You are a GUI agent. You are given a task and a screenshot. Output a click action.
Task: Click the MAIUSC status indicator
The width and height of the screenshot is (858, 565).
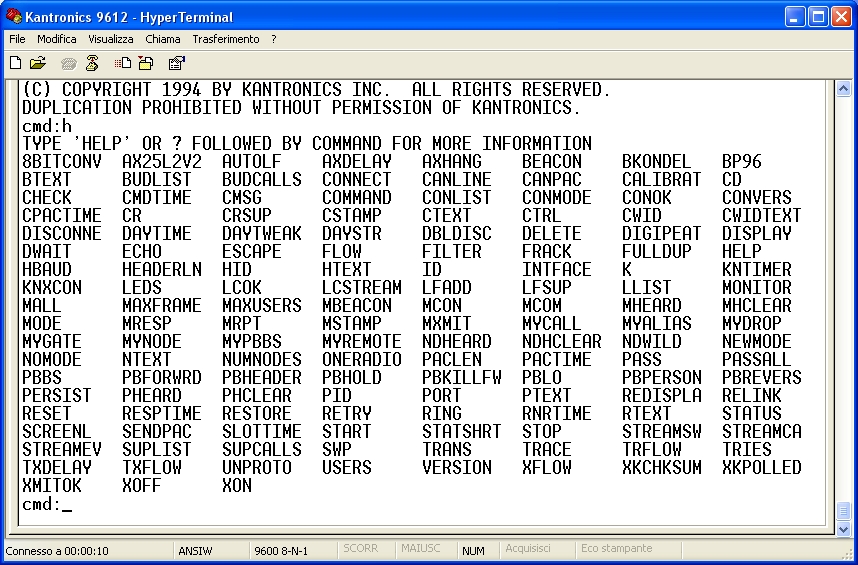point(420,548)
